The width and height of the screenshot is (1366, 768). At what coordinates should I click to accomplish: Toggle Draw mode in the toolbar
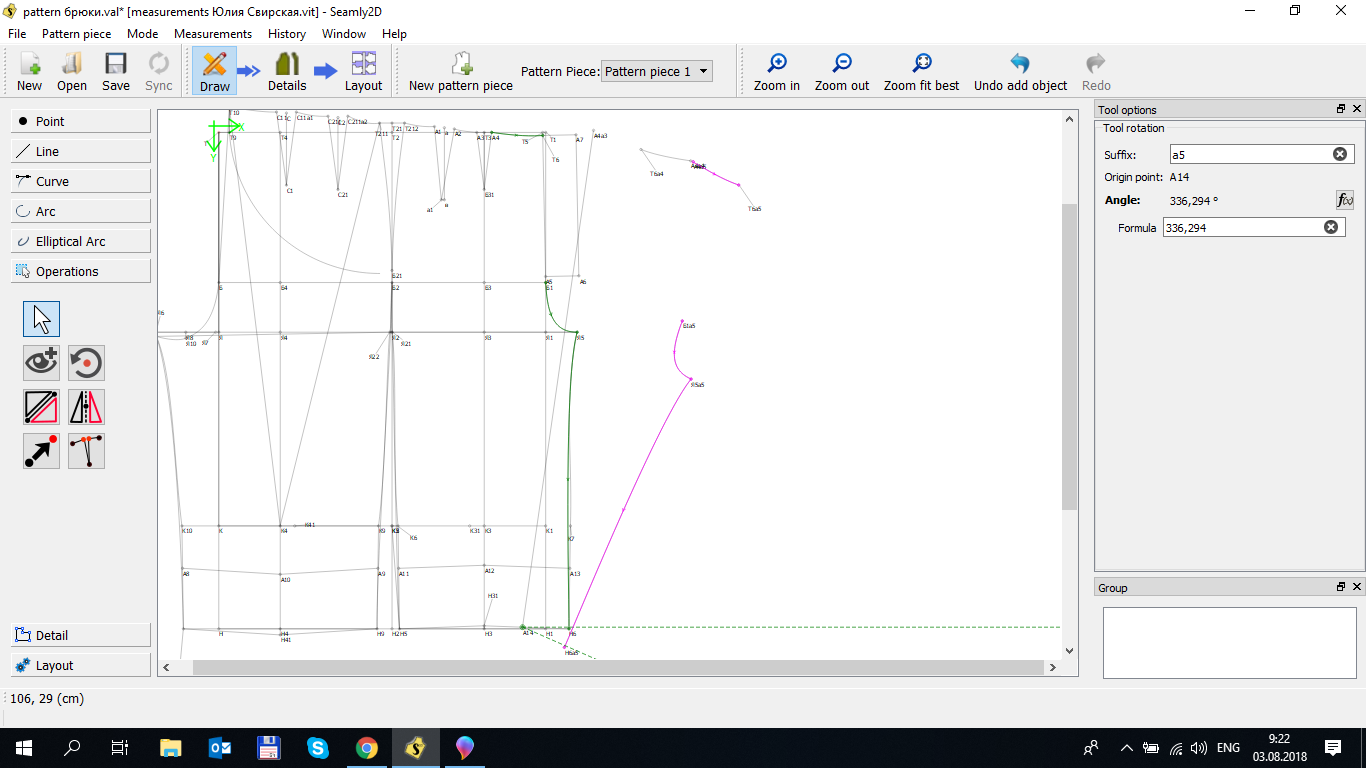214,72
